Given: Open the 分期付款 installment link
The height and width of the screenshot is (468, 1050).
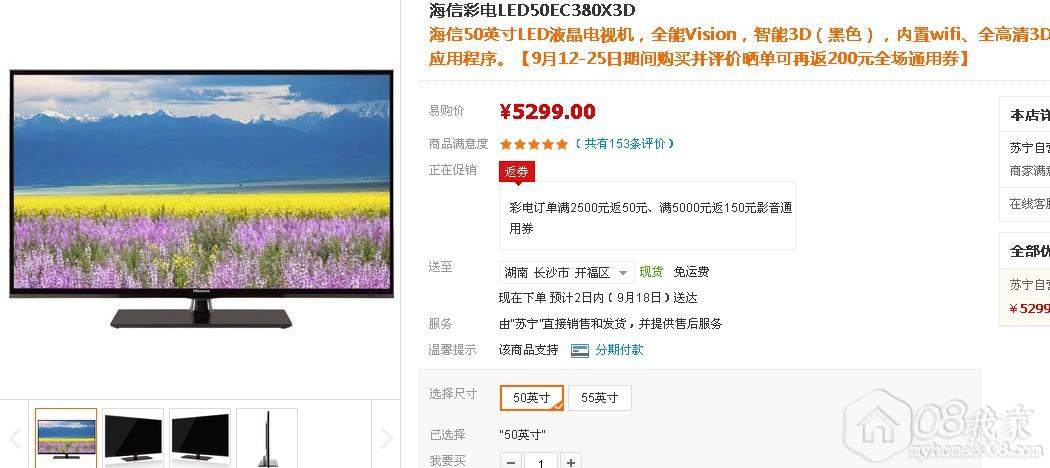Looking at the screenshot, I should click(619, 350).
